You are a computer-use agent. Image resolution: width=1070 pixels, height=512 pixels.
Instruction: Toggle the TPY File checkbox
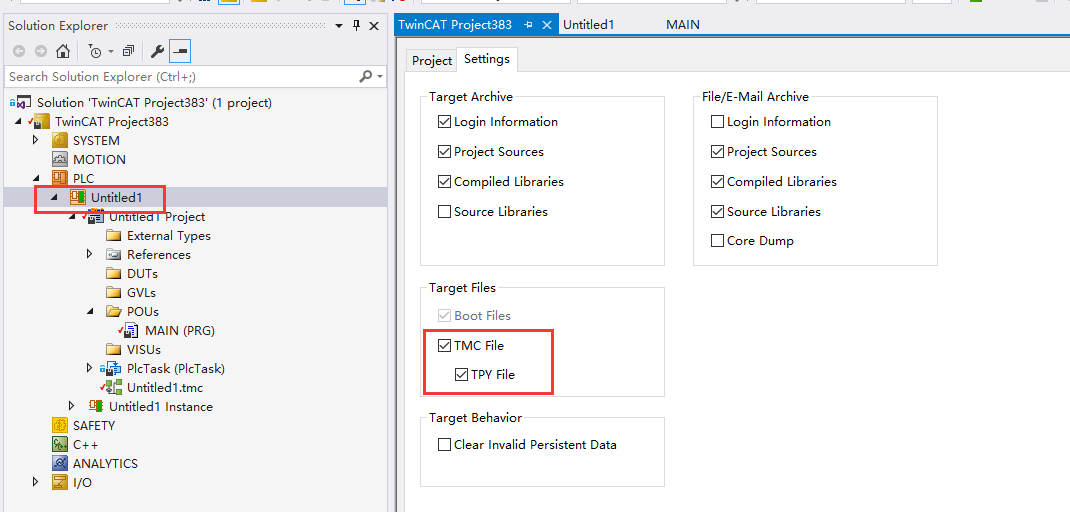point(461,375)
